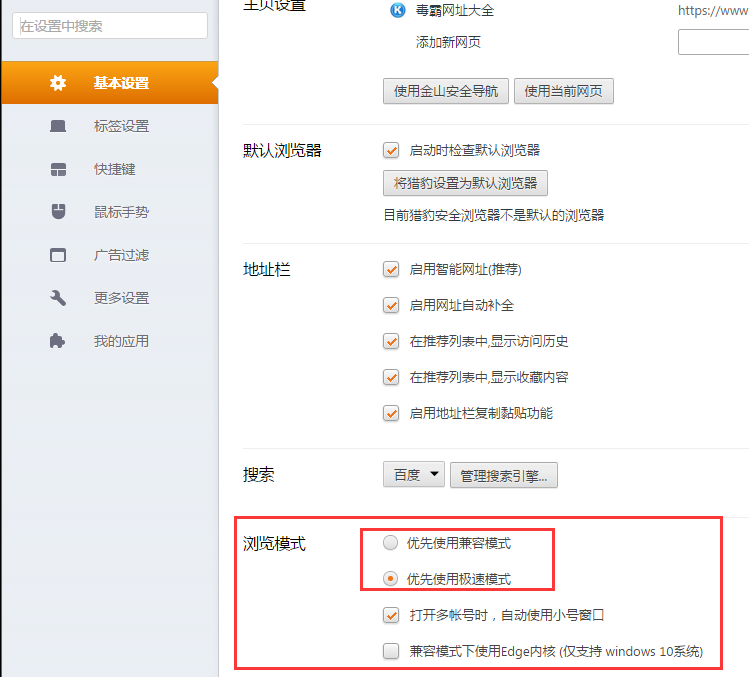Switch to 广告过滤 settings section
Image resolution: width=749 pixels, height=677 pixels.
click(x=121, y=255)
